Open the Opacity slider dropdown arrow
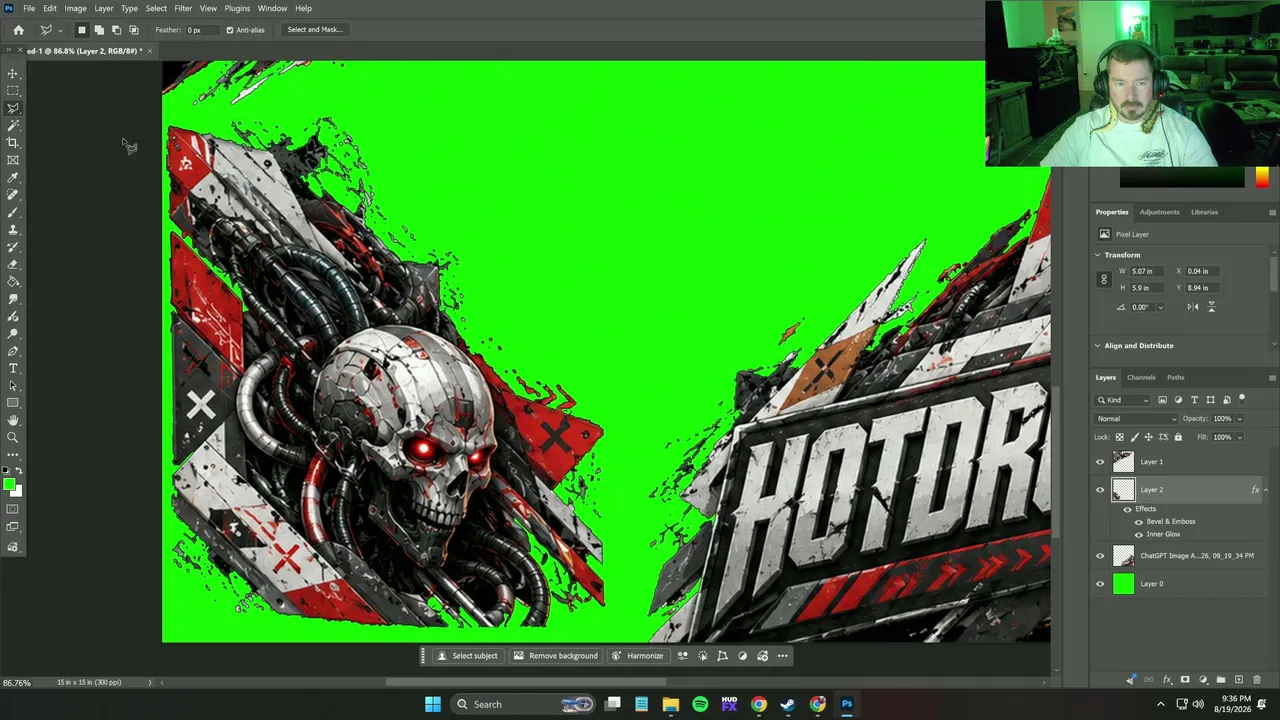1280x720 pixels. (x=1239, y=419)
